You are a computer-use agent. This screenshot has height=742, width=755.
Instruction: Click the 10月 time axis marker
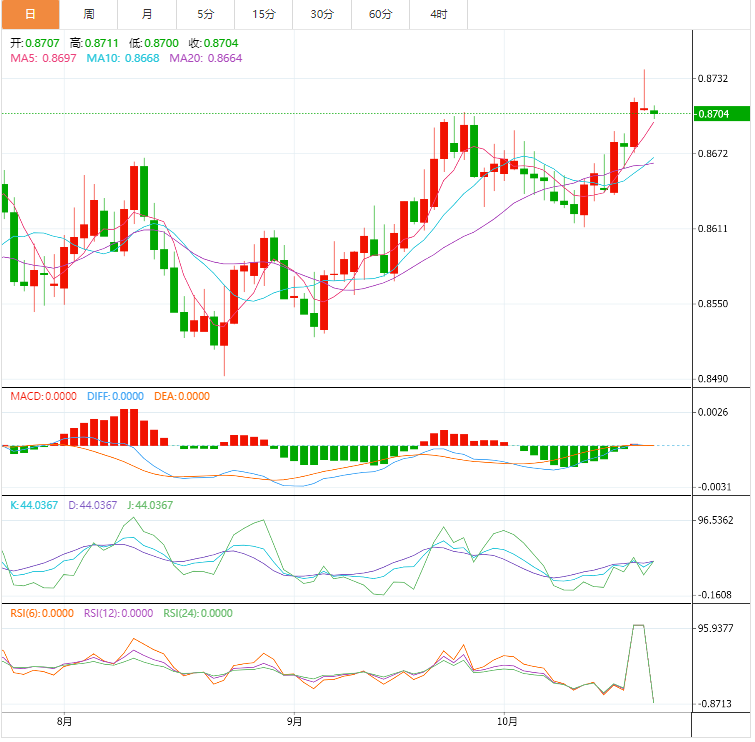[507, 721]
